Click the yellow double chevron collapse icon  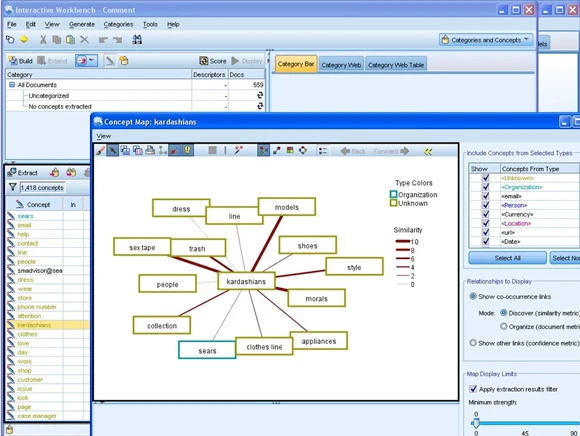coord(428,151)
